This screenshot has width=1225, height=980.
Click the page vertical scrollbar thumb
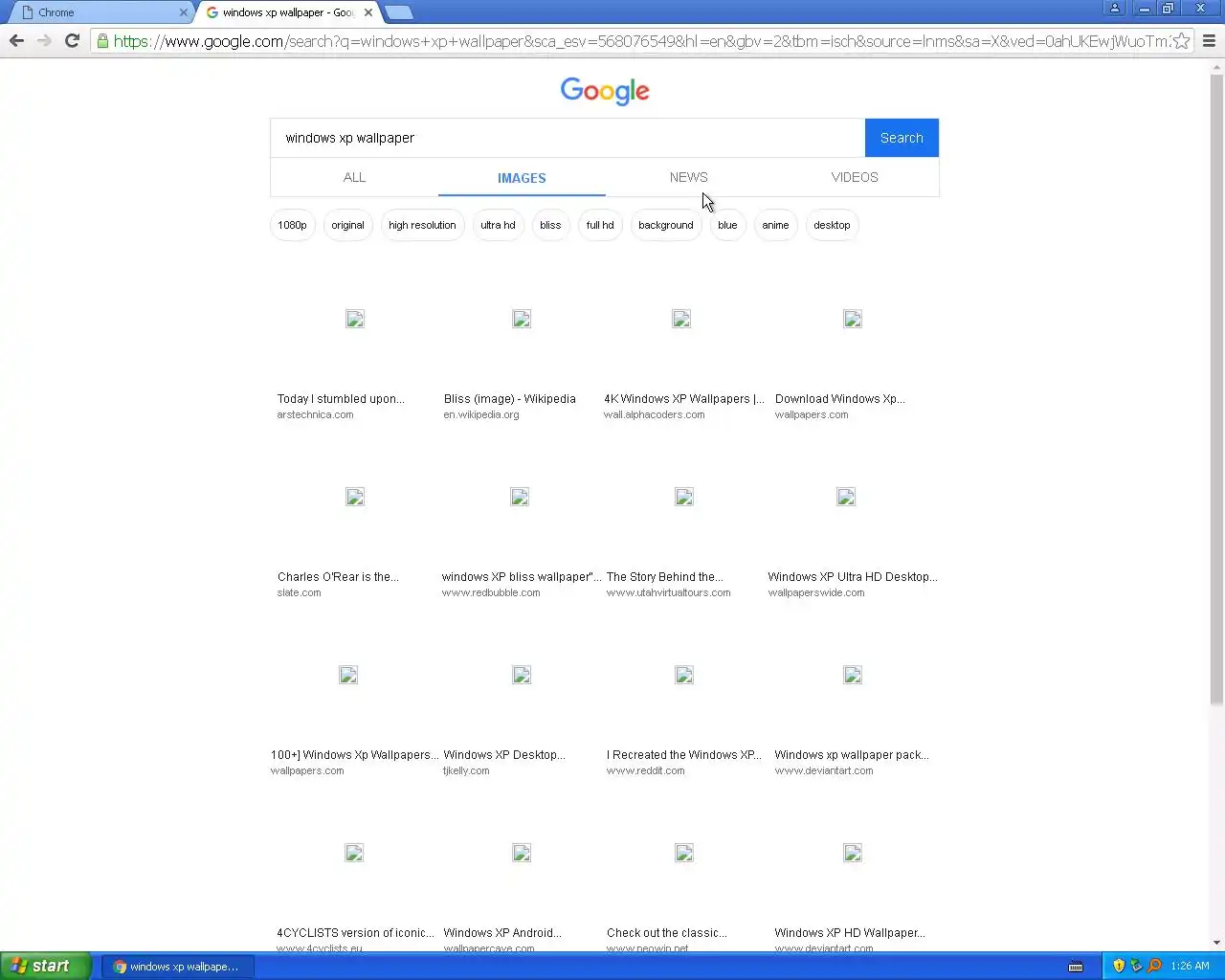(x=1216, y=391)
